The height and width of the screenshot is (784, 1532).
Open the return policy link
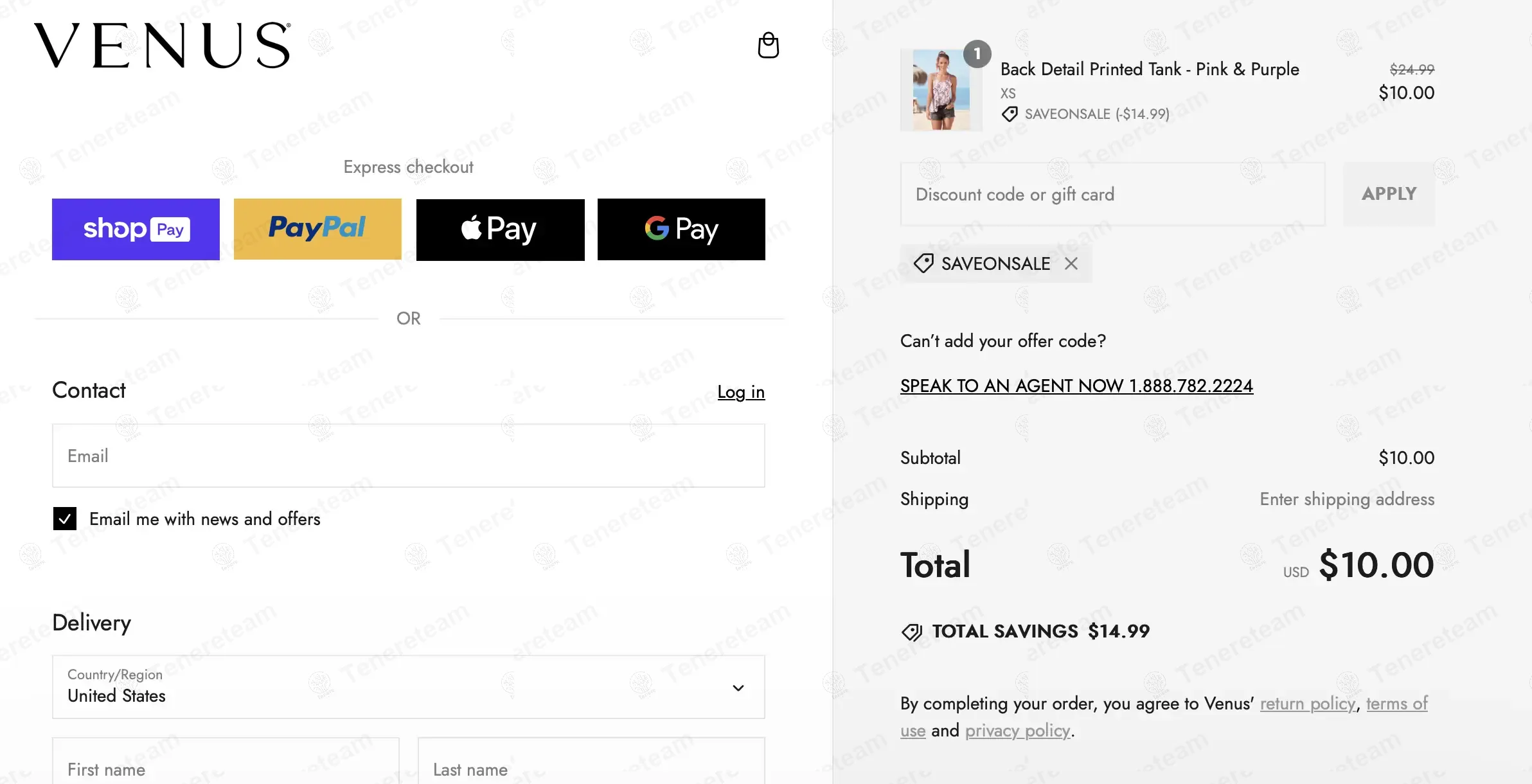1307,704
